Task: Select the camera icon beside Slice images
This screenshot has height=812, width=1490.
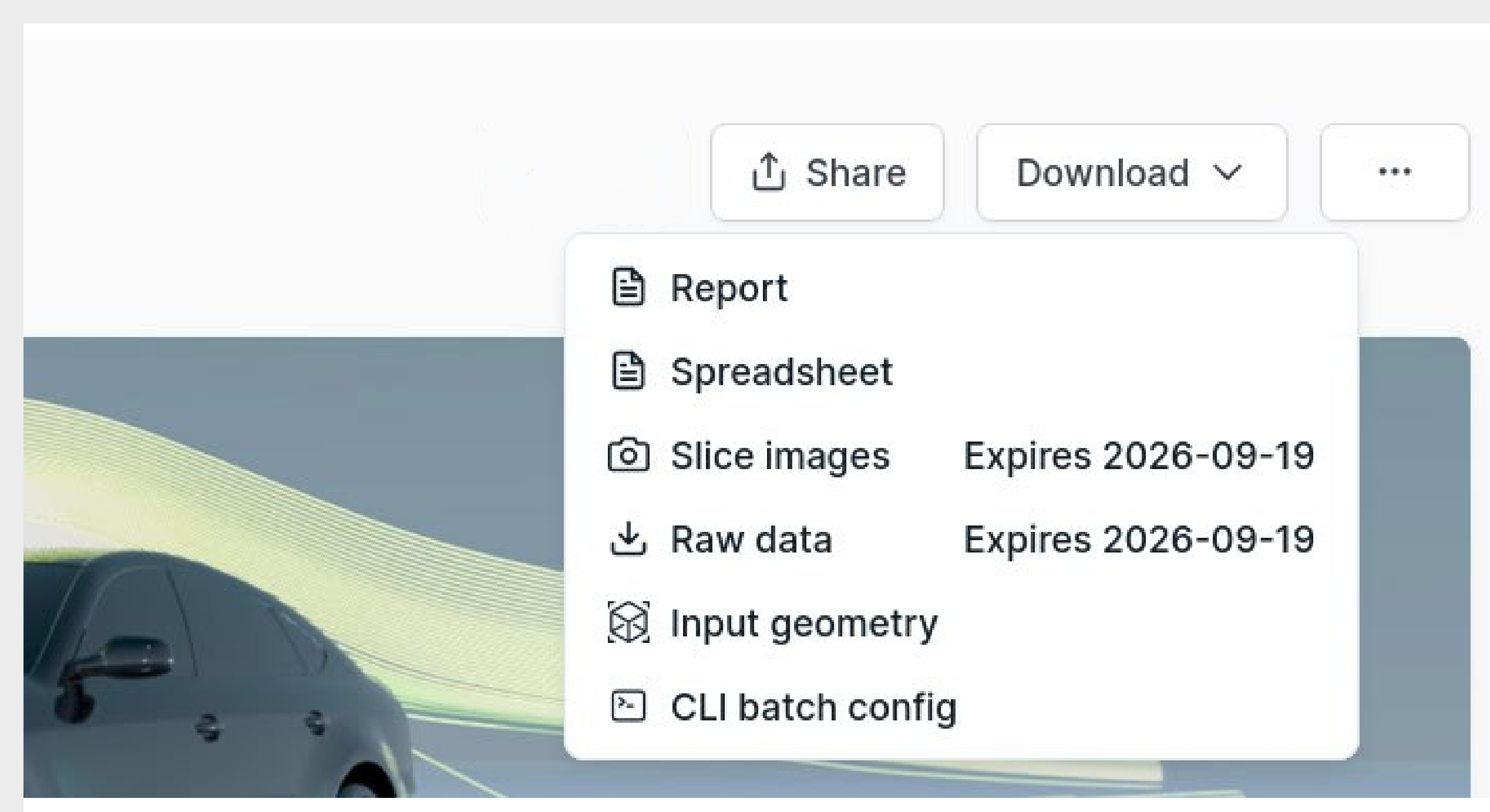Action: coord(628,456)
